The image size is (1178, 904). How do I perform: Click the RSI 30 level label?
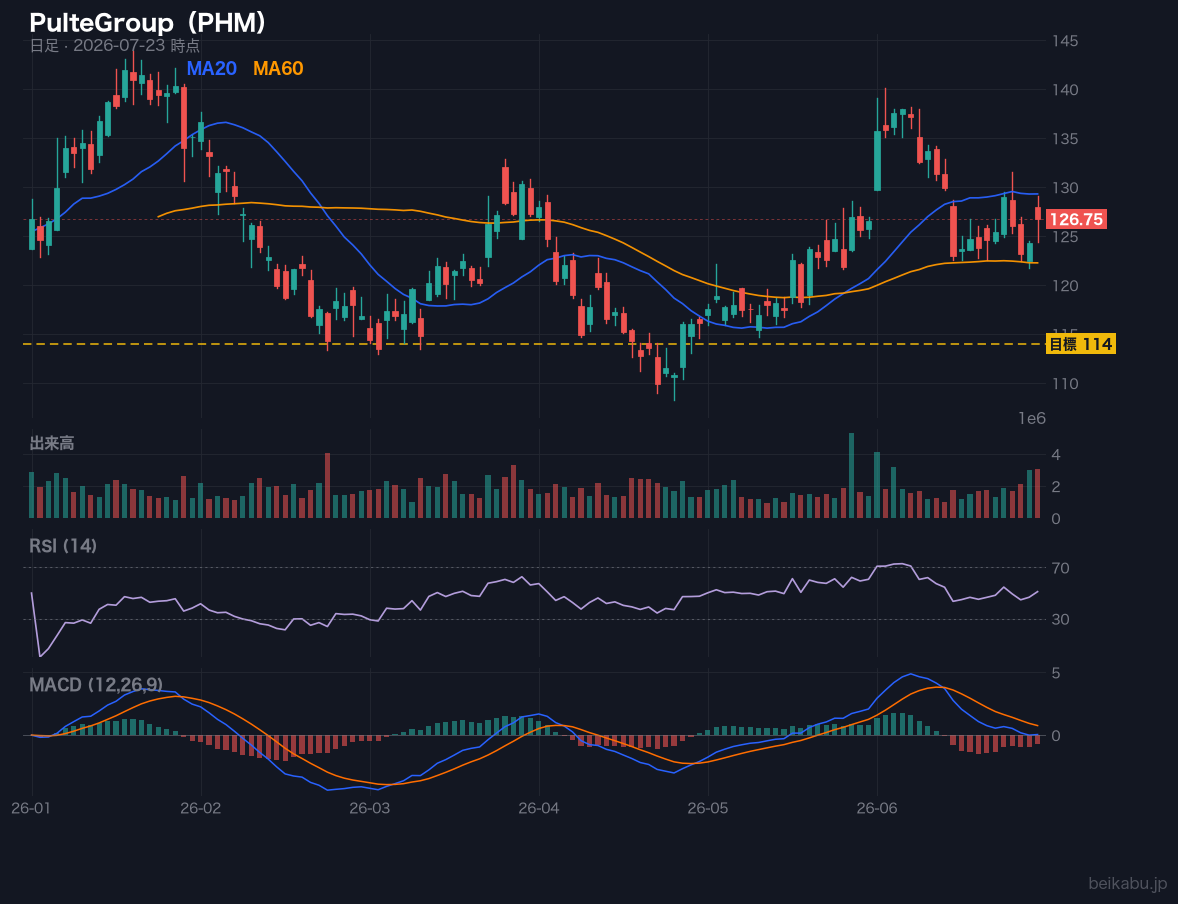tap(1061, 619)
